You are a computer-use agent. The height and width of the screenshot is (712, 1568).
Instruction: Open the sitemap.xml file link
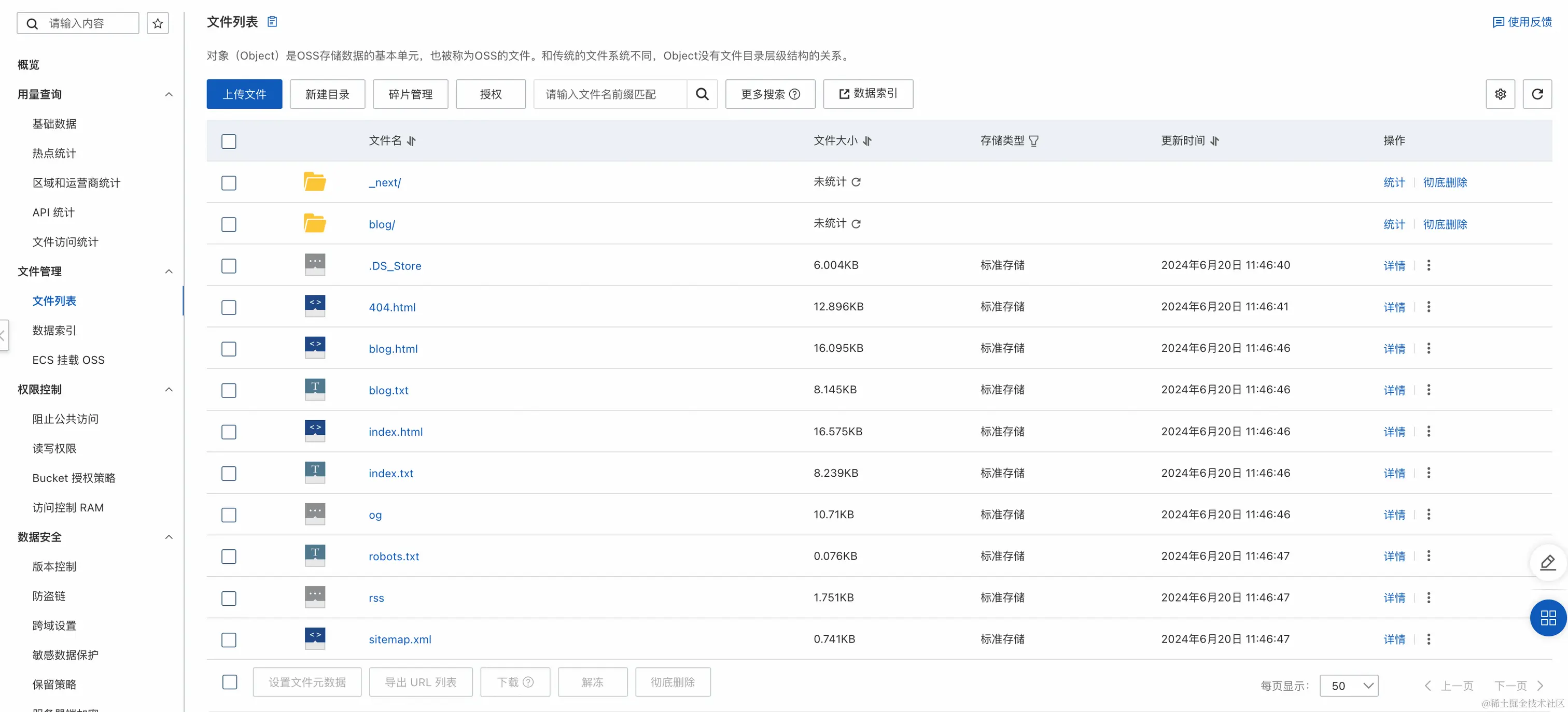click(399, 639)
